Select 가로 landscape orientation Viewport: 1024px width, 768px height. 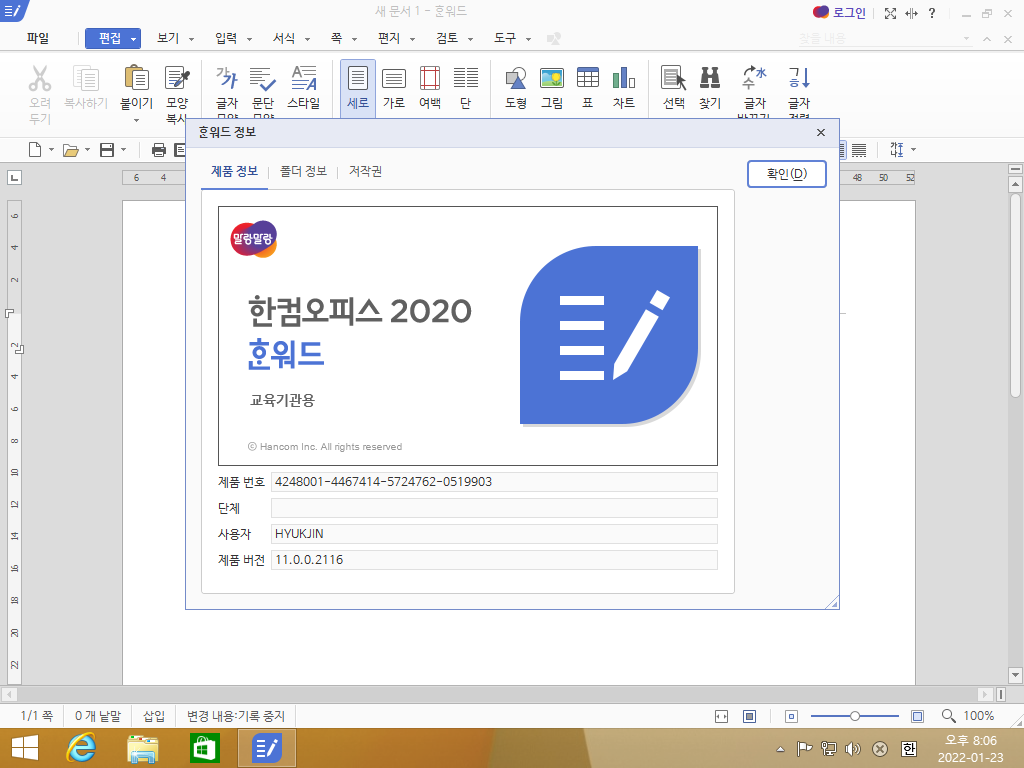[x=394, y=78]
